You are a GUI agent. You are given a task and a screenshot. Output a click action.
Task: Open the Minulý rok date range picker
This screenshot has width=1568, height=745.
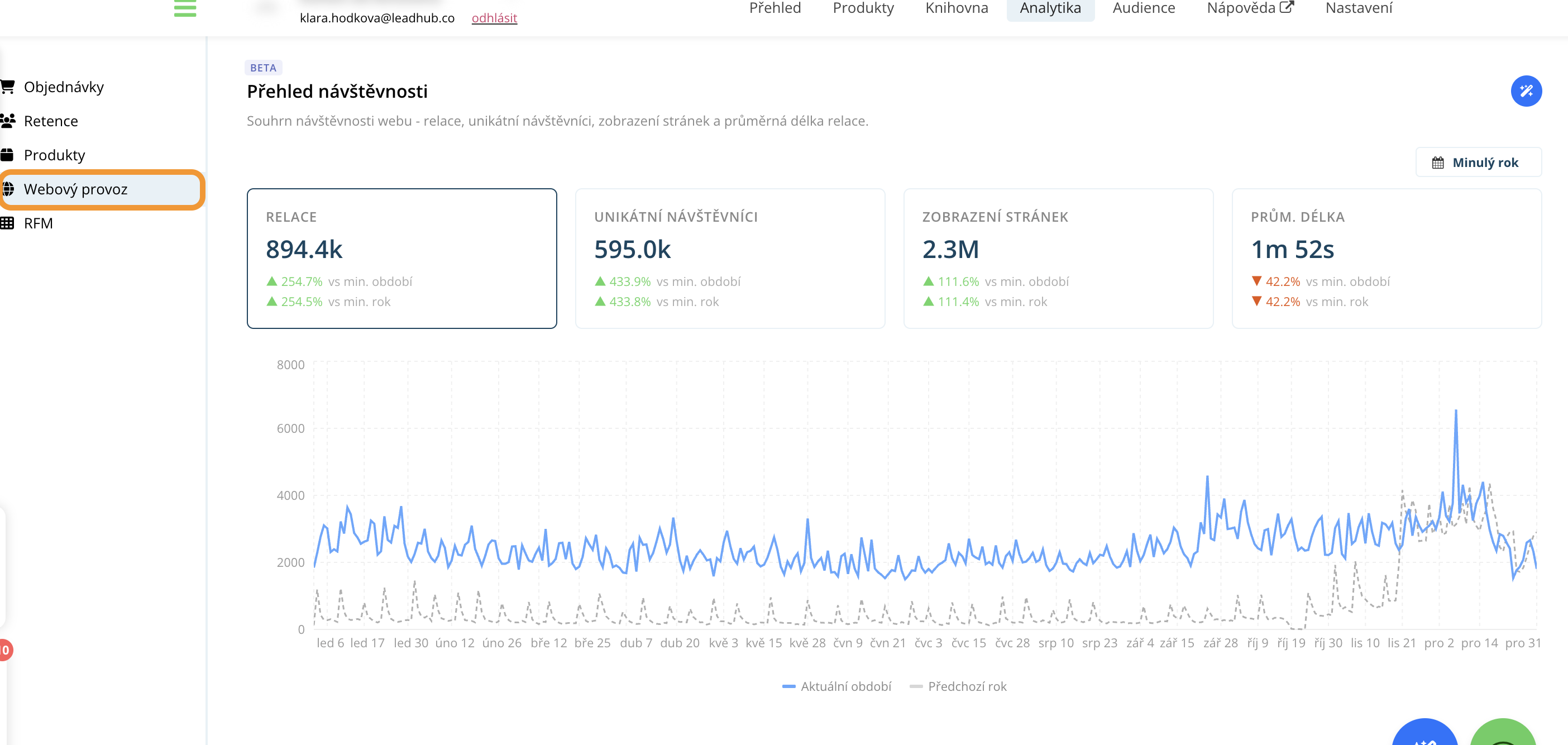1478,163
